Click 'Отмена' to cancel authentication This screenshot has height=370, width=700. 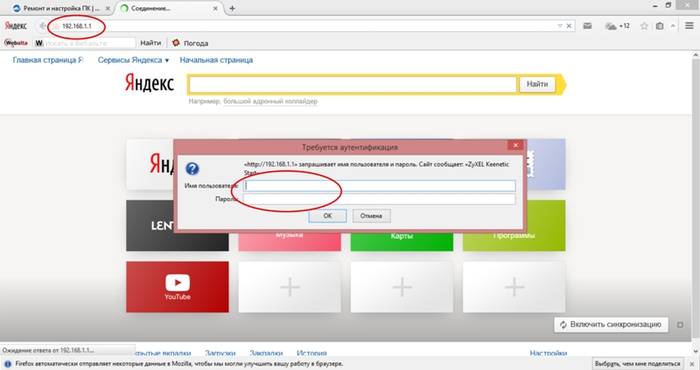[x=371, y=216]
